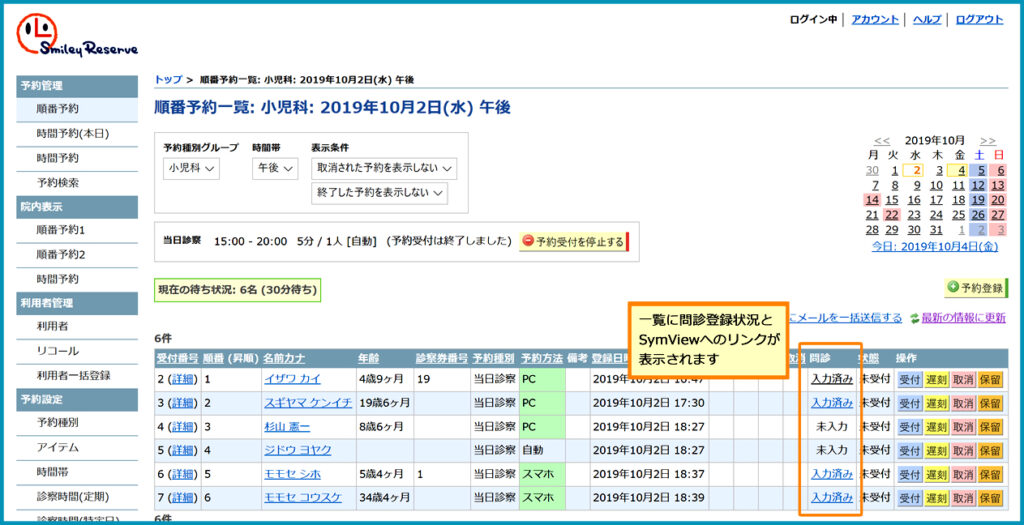Expand 終了した予約を表示しない dropdown

point(378,193)
